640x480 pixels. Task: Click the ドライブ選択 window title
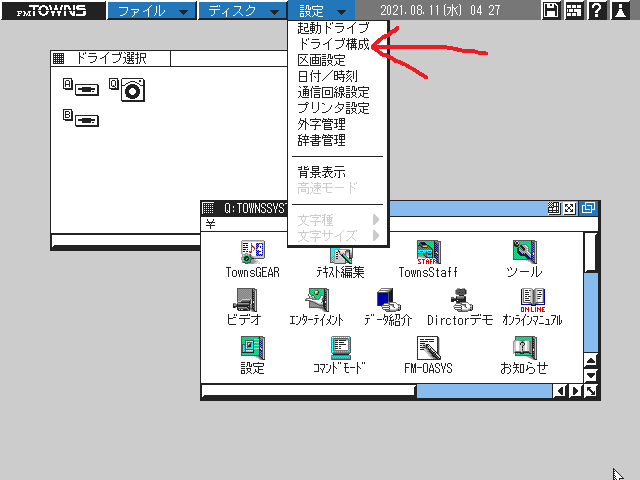tap(111, 58)
